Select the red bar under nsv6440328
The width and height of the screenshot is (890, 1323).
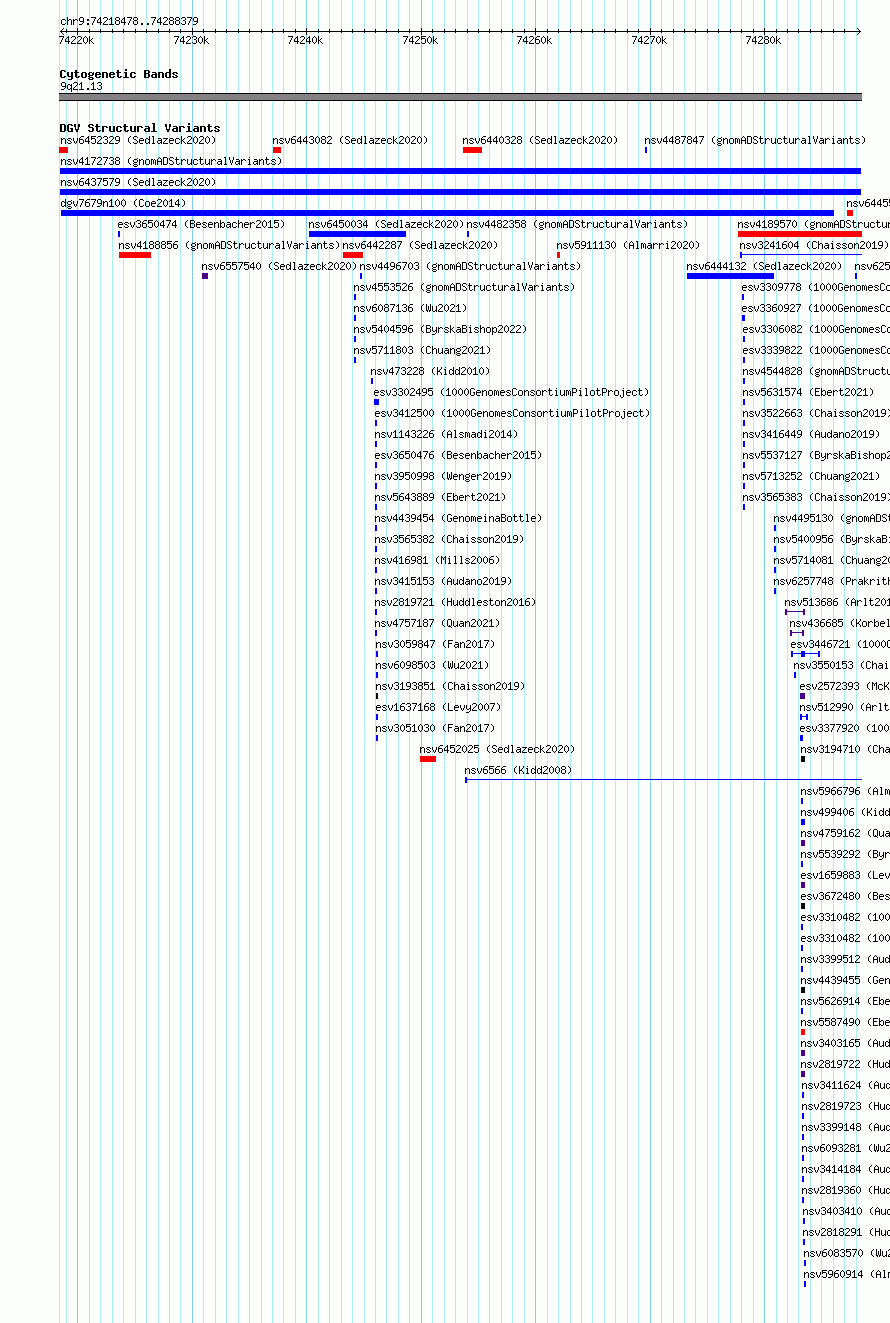(472, 150)
